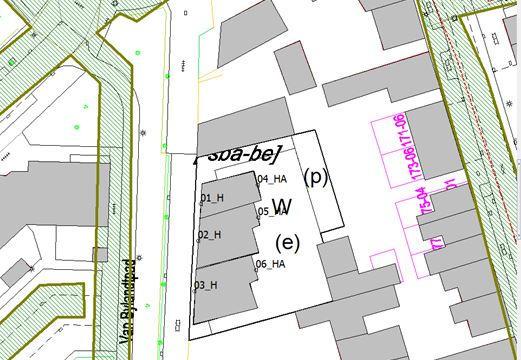Click the Van Bylandtpad street name

(128, 302)
